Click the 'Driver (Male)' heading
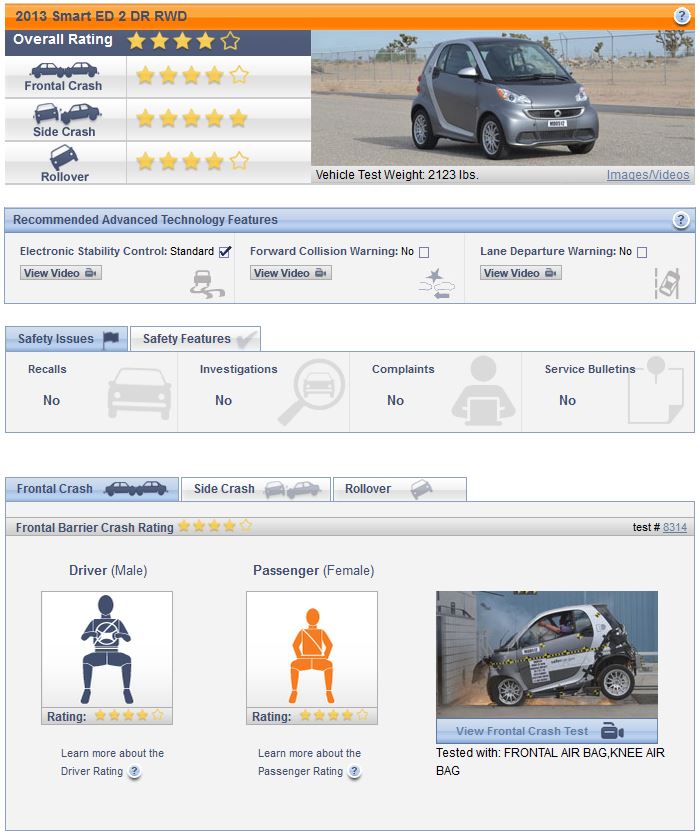The image size is (700, 836). pyautogui.click(x=108, y=570)
